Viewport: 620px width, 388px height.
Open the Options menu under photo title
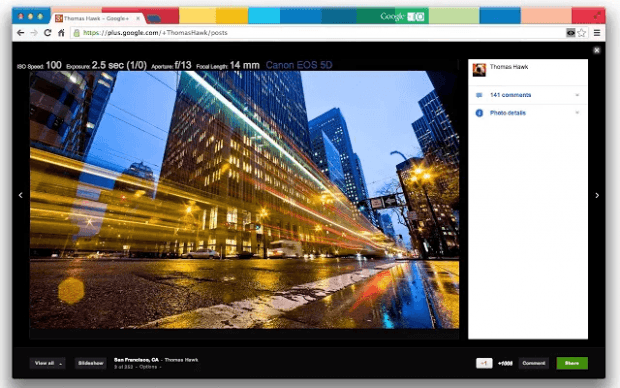(x=149, y=367)
